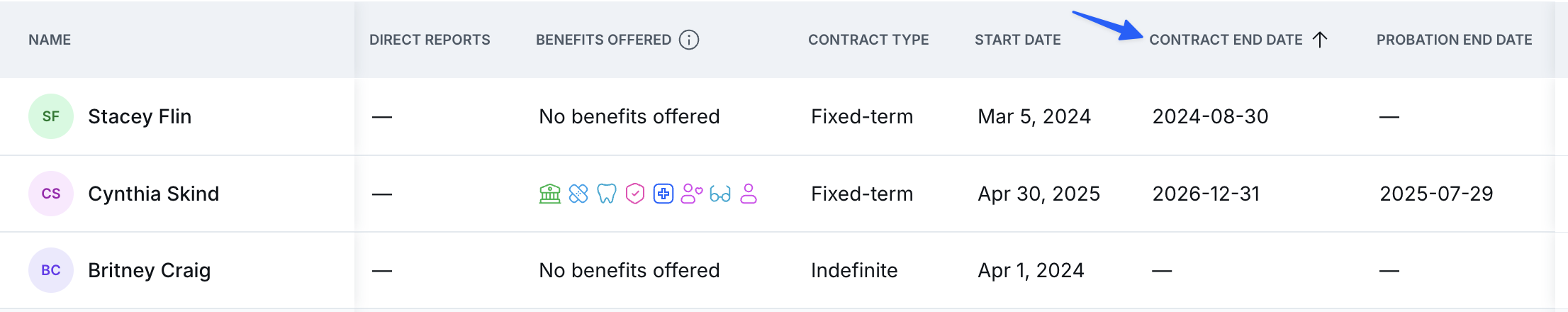Click the tooth dental benefit icon
The height and width of the screenshot is (312, 1568).
tap(607, 194)
